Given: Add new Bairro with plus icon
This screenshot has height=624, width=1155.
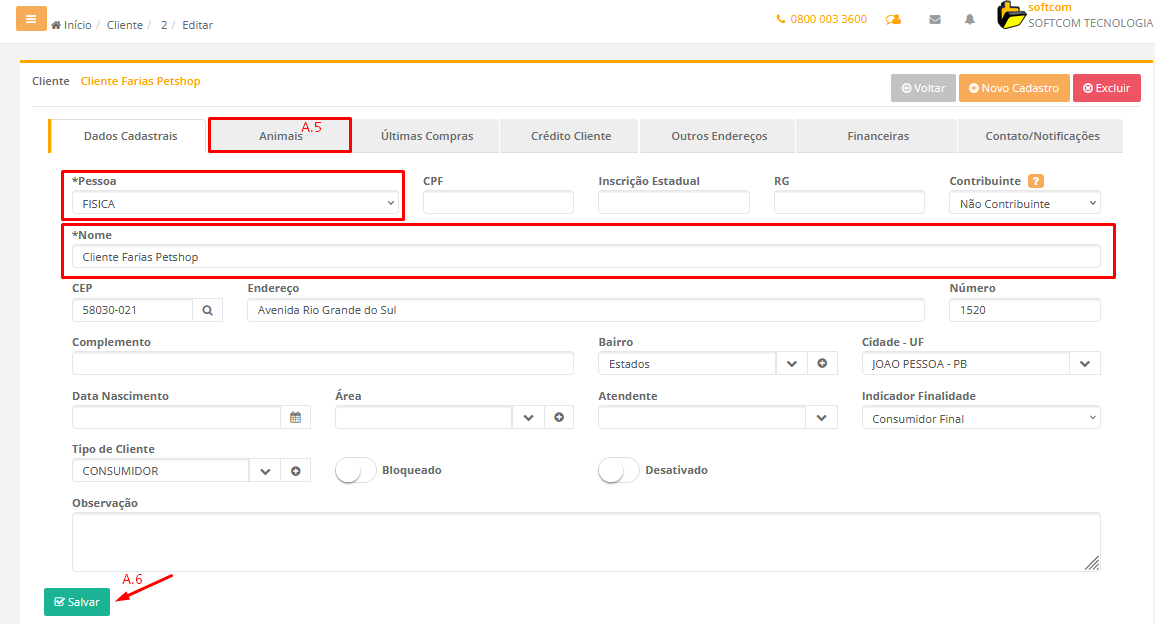Looking at the screenshot, I should 822,364.
